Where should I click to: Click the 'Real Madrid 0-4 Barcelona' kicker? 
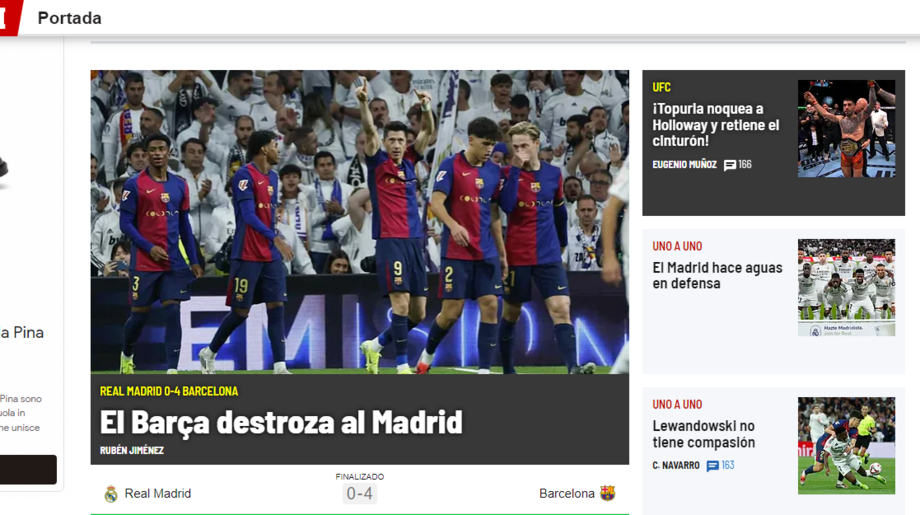click(x=169, y=391)
